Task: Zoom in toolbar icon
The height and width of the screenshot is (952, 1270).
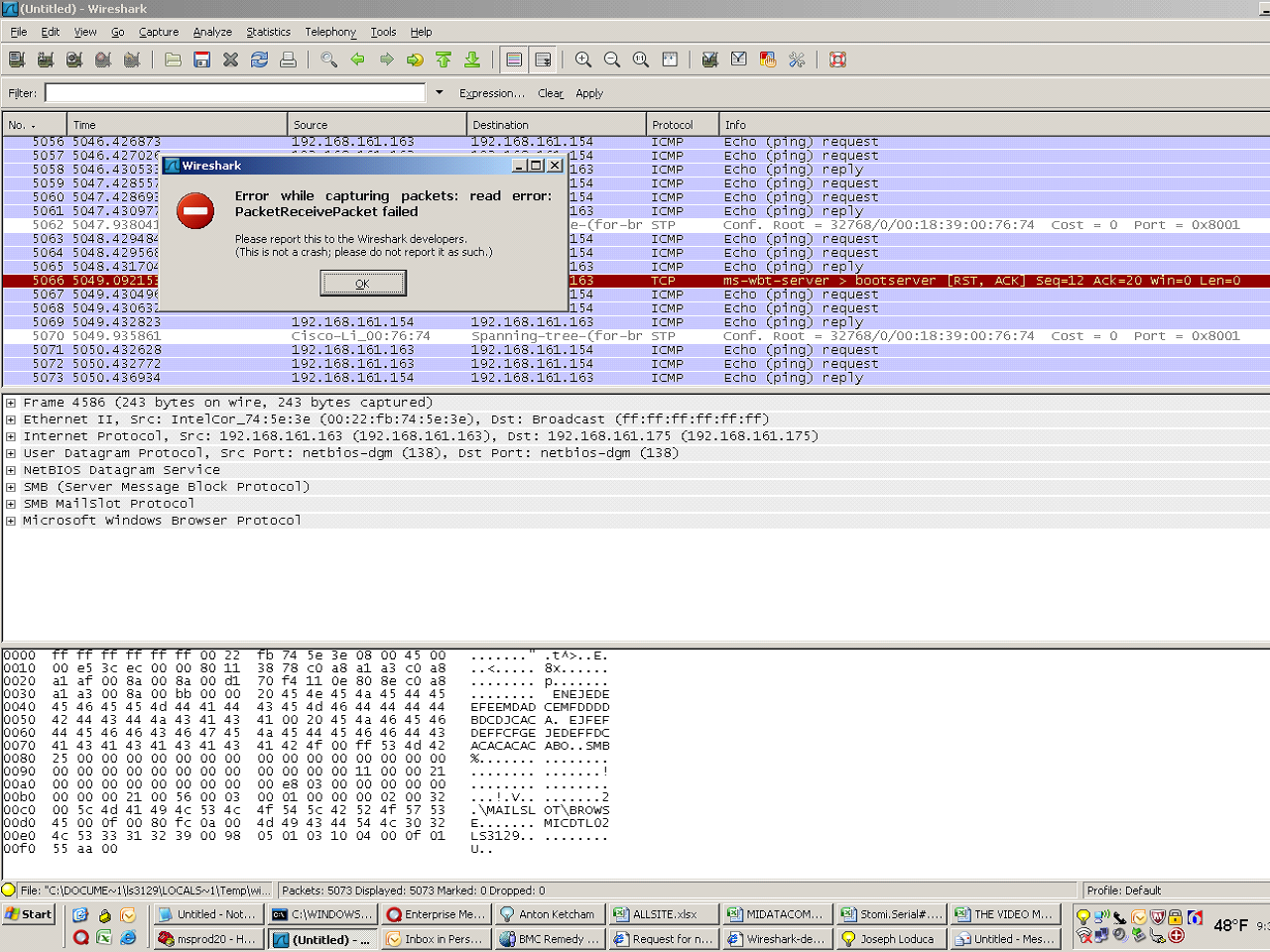Action: (583, 59)
